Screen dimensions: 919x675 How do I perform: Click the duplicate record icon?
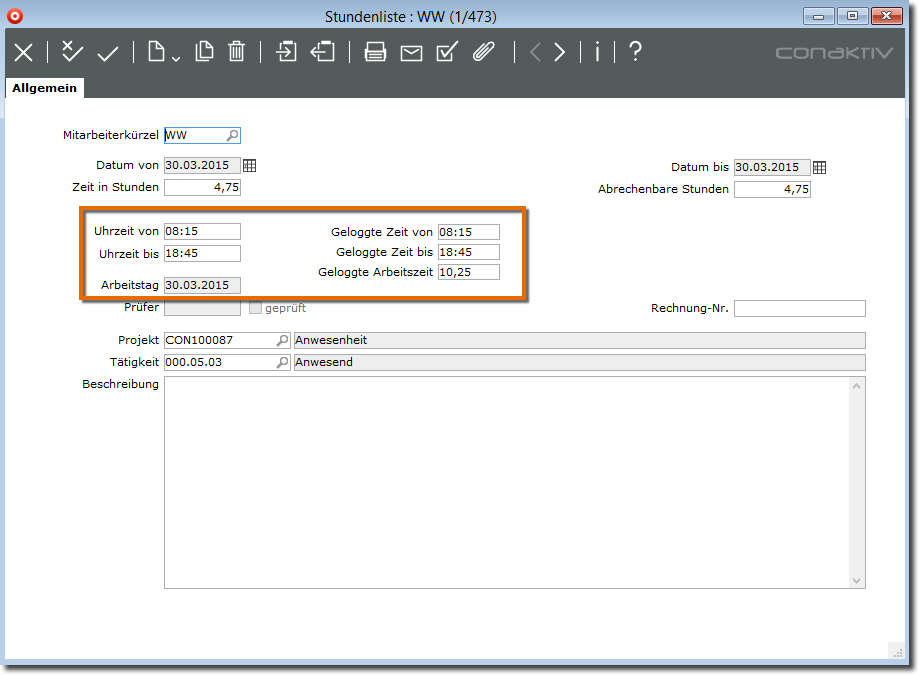(205, 52)
